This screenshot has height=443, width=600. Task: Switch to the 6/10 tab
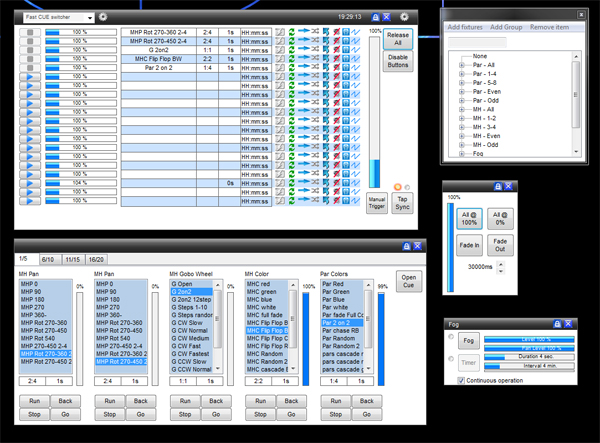pyautogui.click(x=48, y=259)
